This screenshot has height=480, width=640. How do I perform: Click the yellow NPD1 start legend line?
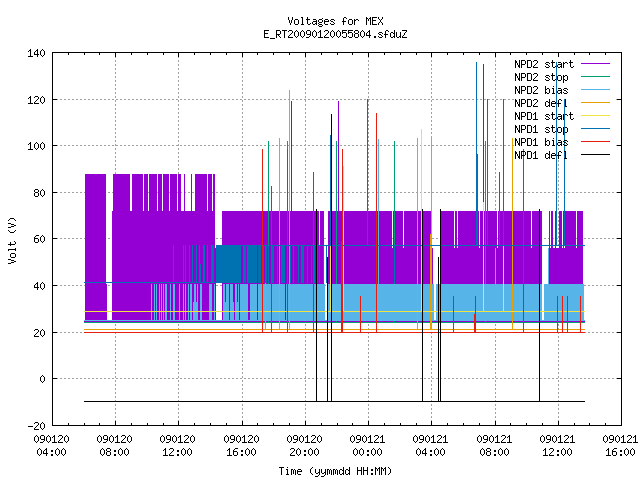click(x=596, y=116)
